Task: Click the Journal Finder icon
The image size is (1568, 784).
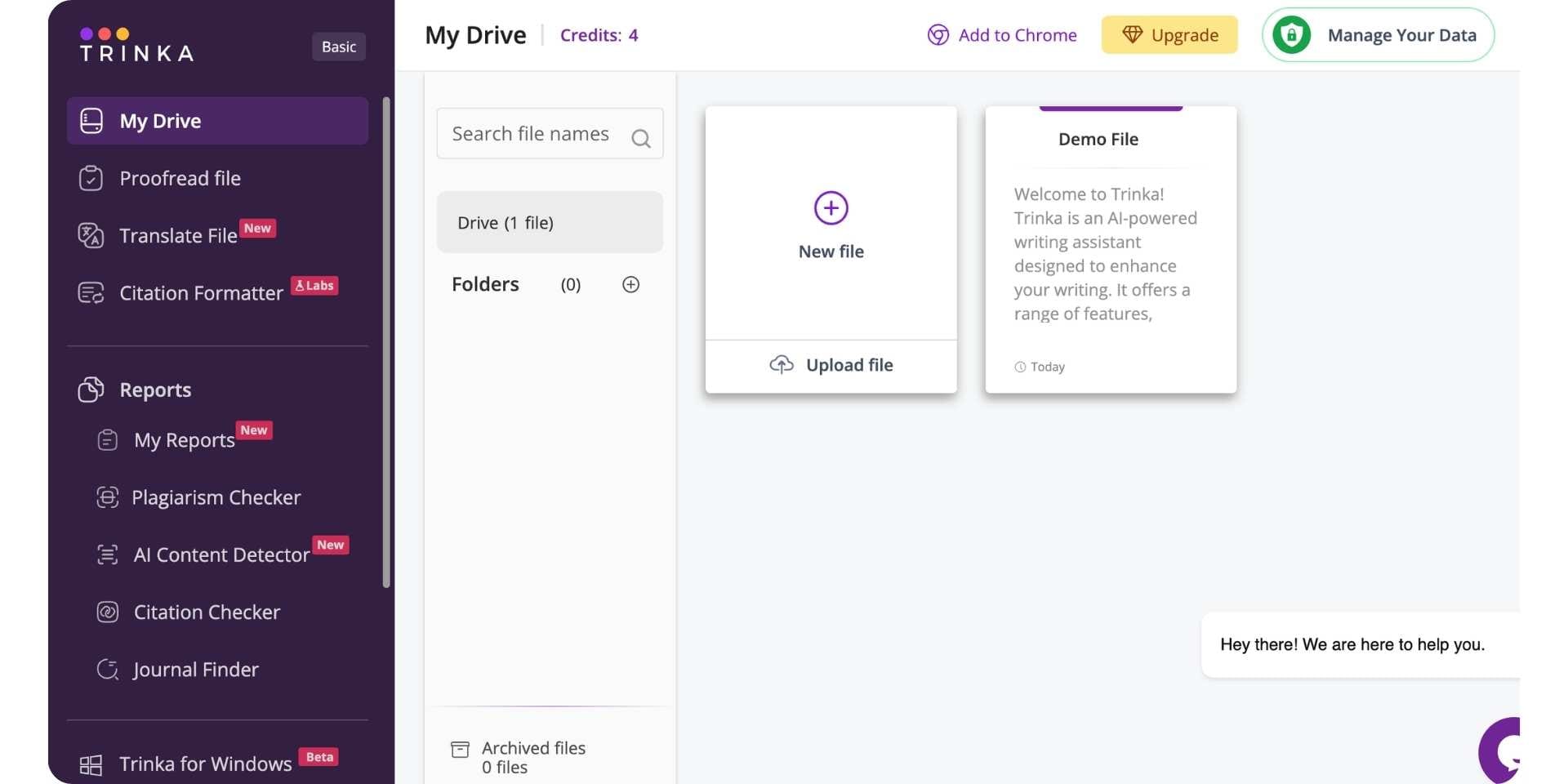Action: (107, 669)
